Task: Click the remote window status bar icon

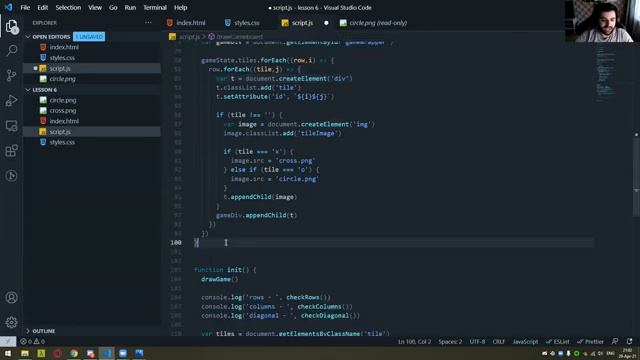Action: [x=8, y=341]
